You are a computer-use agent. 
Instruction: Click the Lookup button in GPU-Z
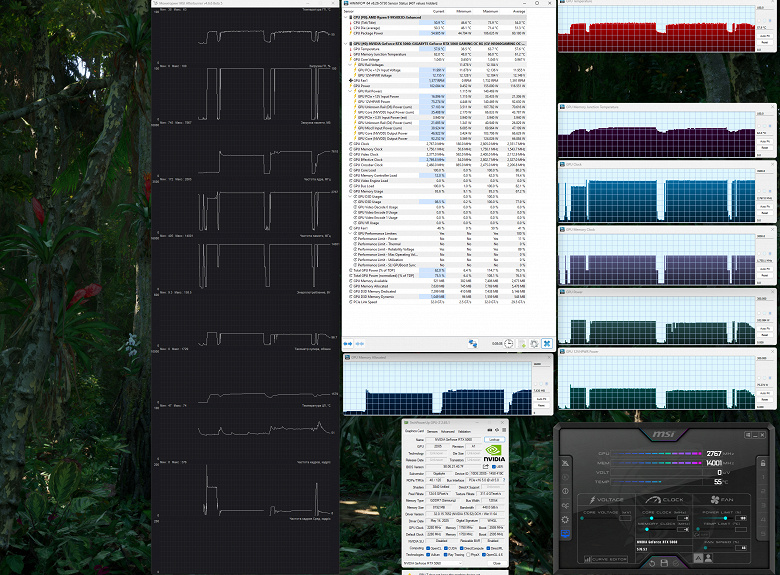point(494,440)
